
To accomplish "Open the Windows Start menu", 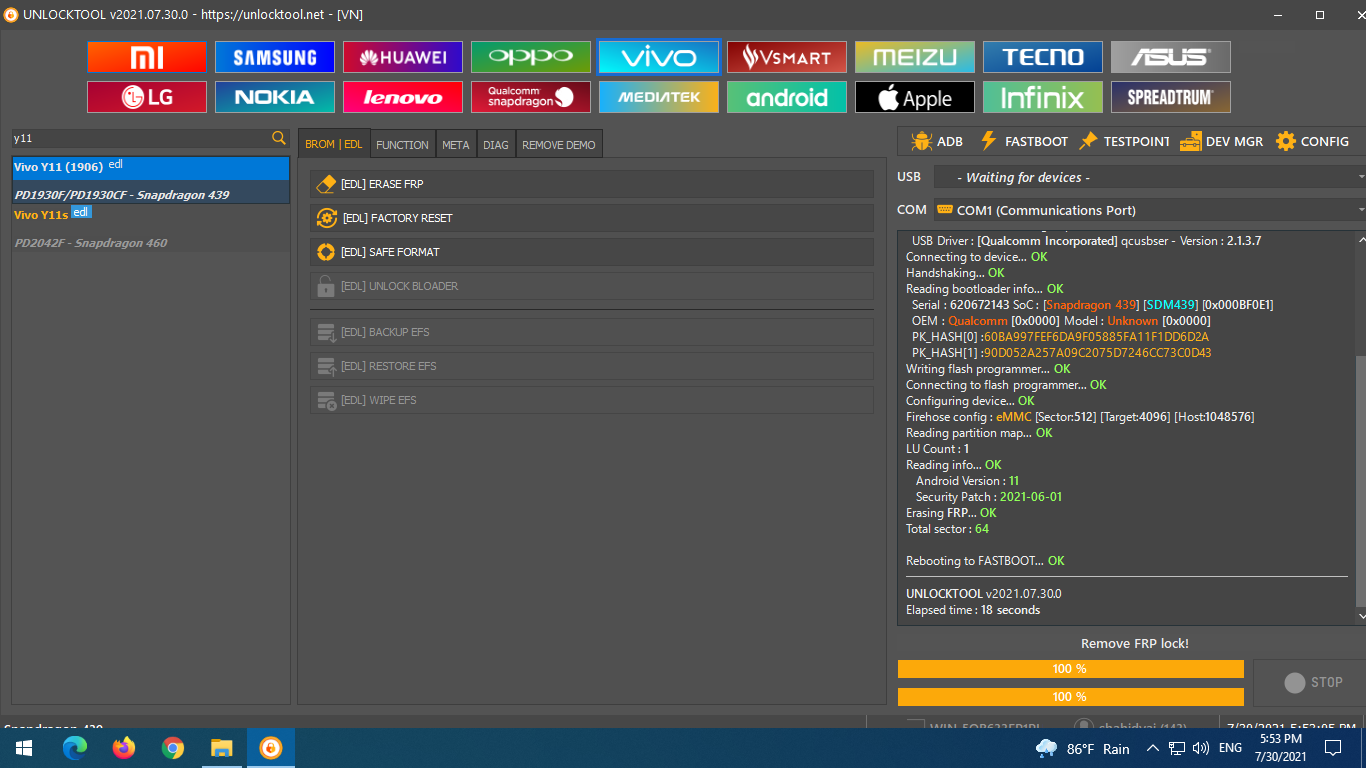I will point(23,748).
